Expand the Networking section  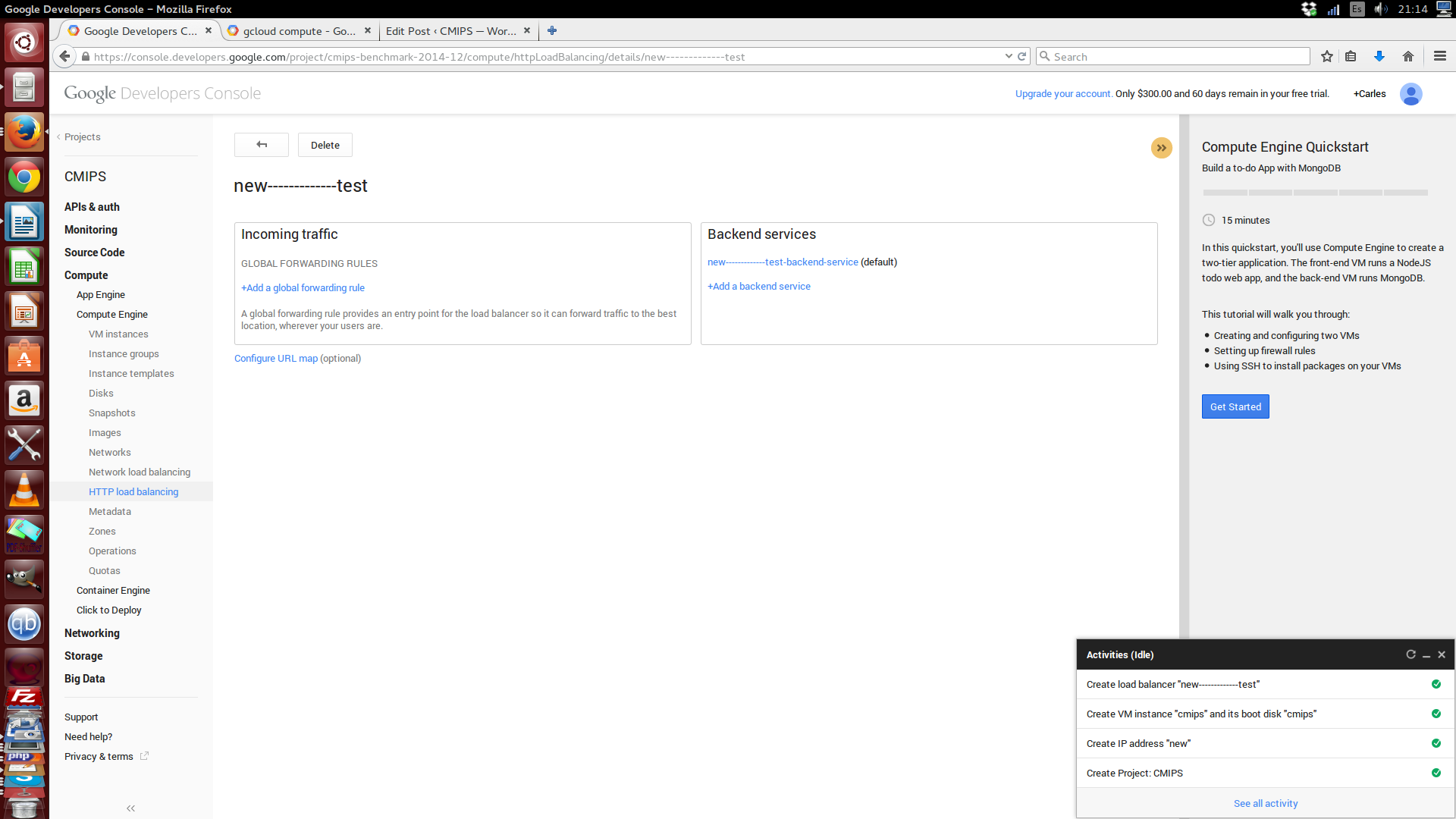pos(92,633)
